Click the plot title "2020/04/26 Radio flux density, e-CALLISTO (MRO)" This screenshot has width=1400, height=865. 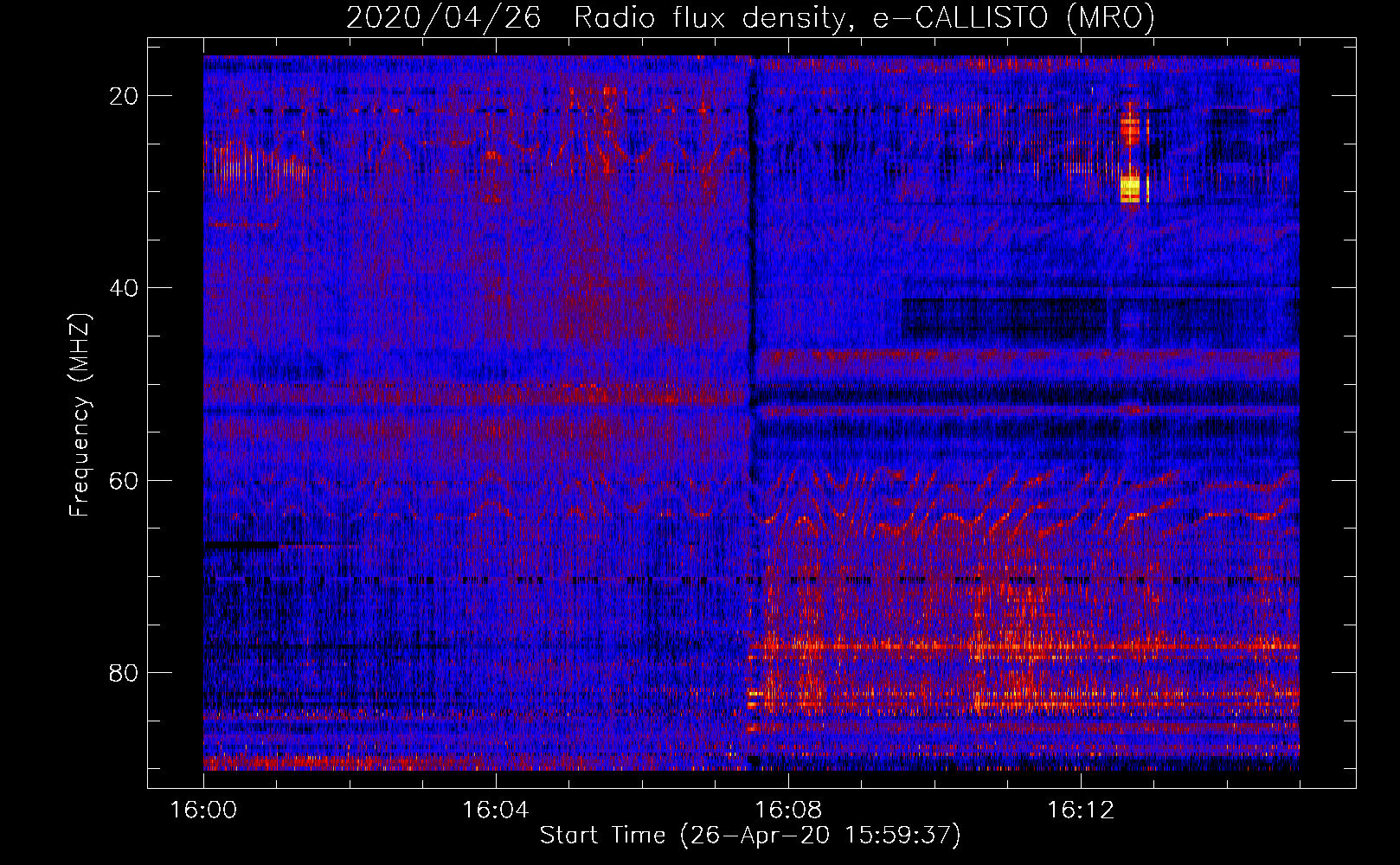[750, 17]
